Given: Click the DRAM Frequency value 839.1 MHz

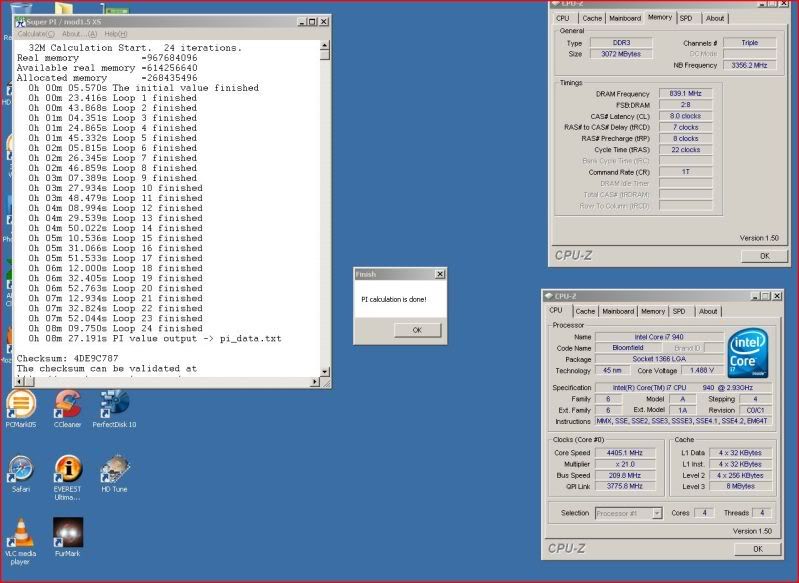Looking at the screenshot, I should pyautogui.click(x=685, y=94).
